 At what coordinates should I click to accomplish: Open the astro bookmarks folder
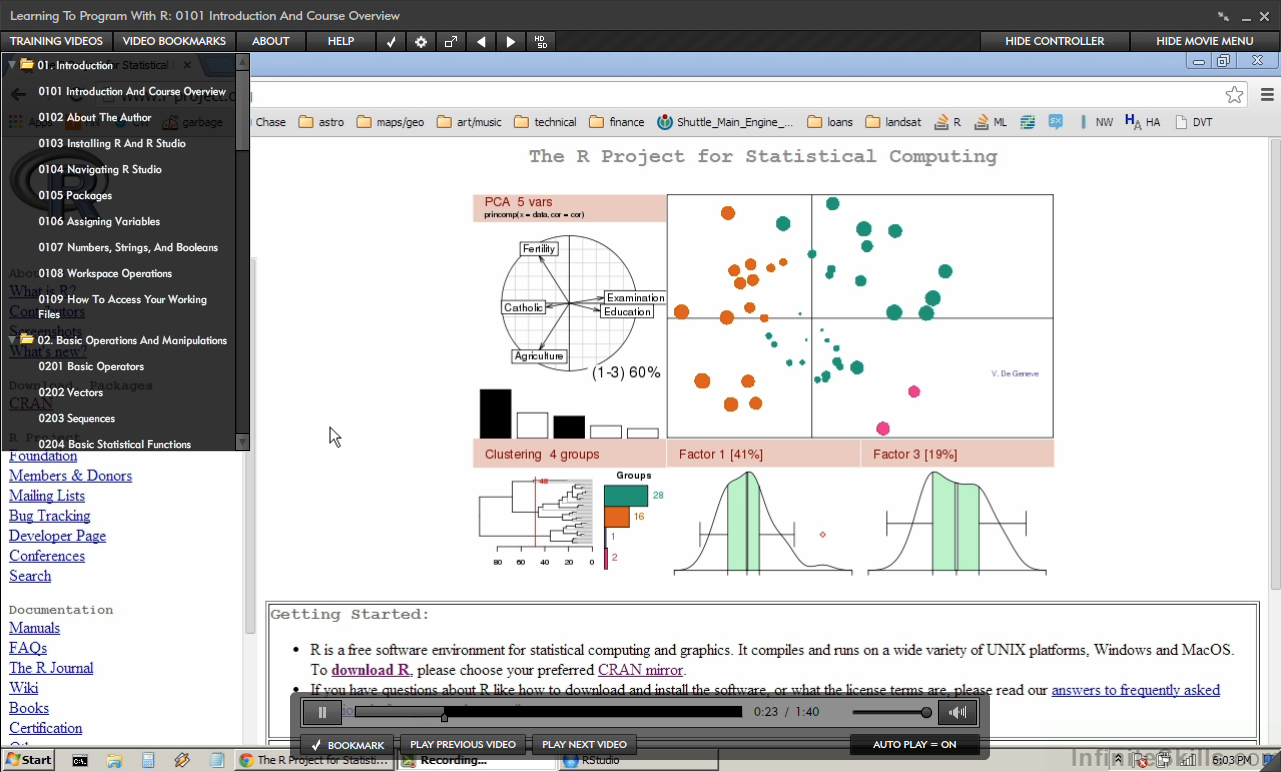tap(321, 122)
